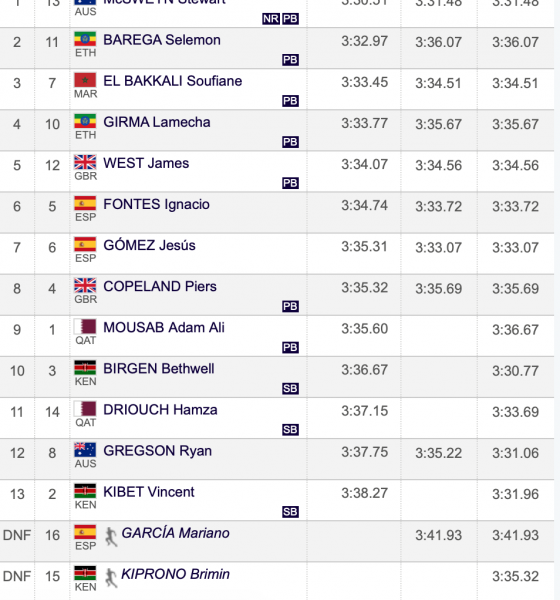Click the Qatar flag beside MOUSAB Adam Ali
560x600 pixels.
pyautogui.click(x=85, y=326)
